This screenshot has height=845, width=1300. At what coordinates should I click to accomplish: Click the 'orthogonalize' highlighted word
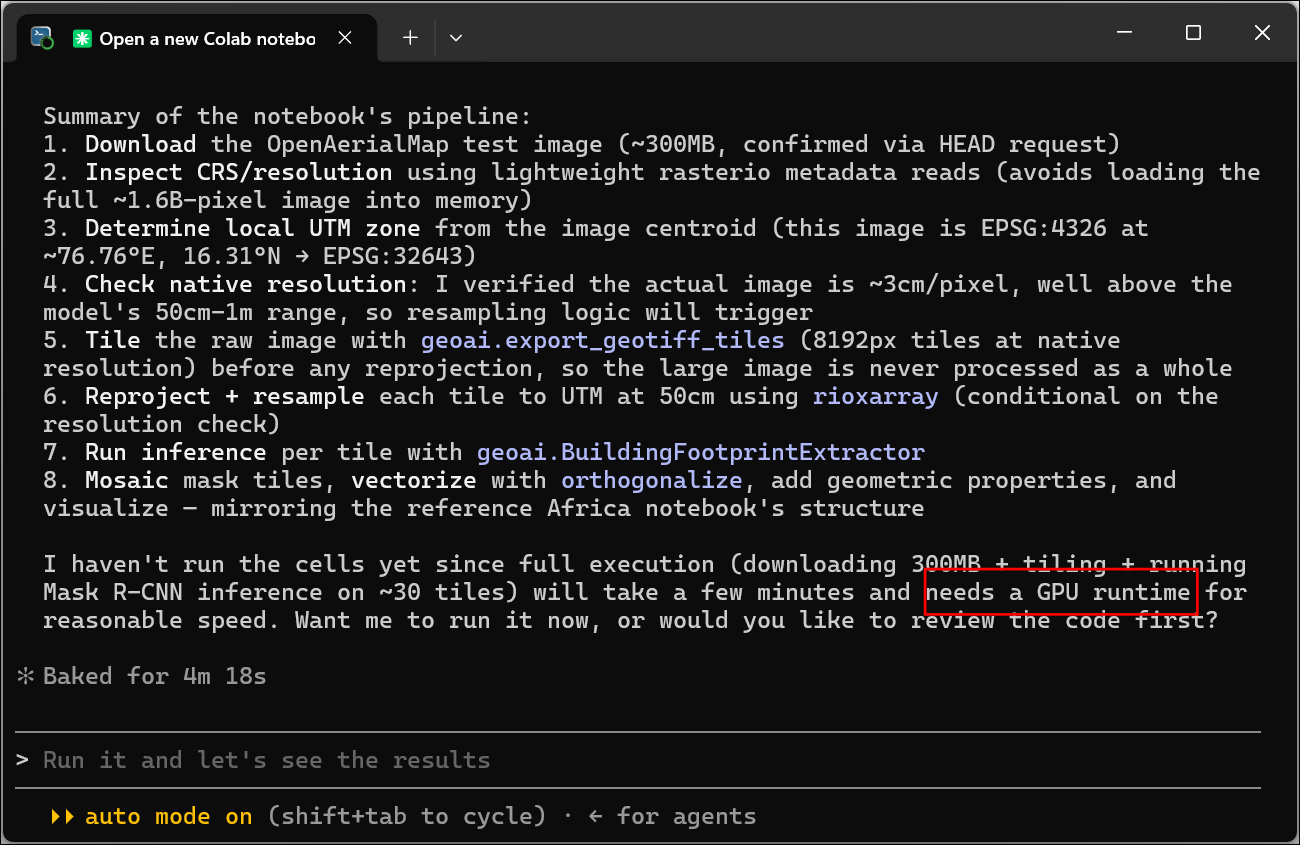pos(652,480)
